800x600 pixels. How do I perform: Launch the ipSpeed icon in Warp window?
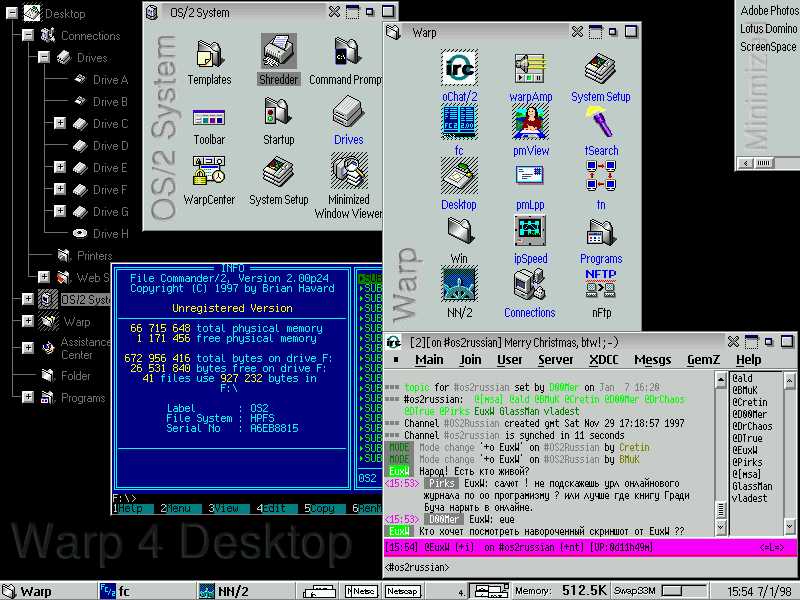(x=530, y=230)
